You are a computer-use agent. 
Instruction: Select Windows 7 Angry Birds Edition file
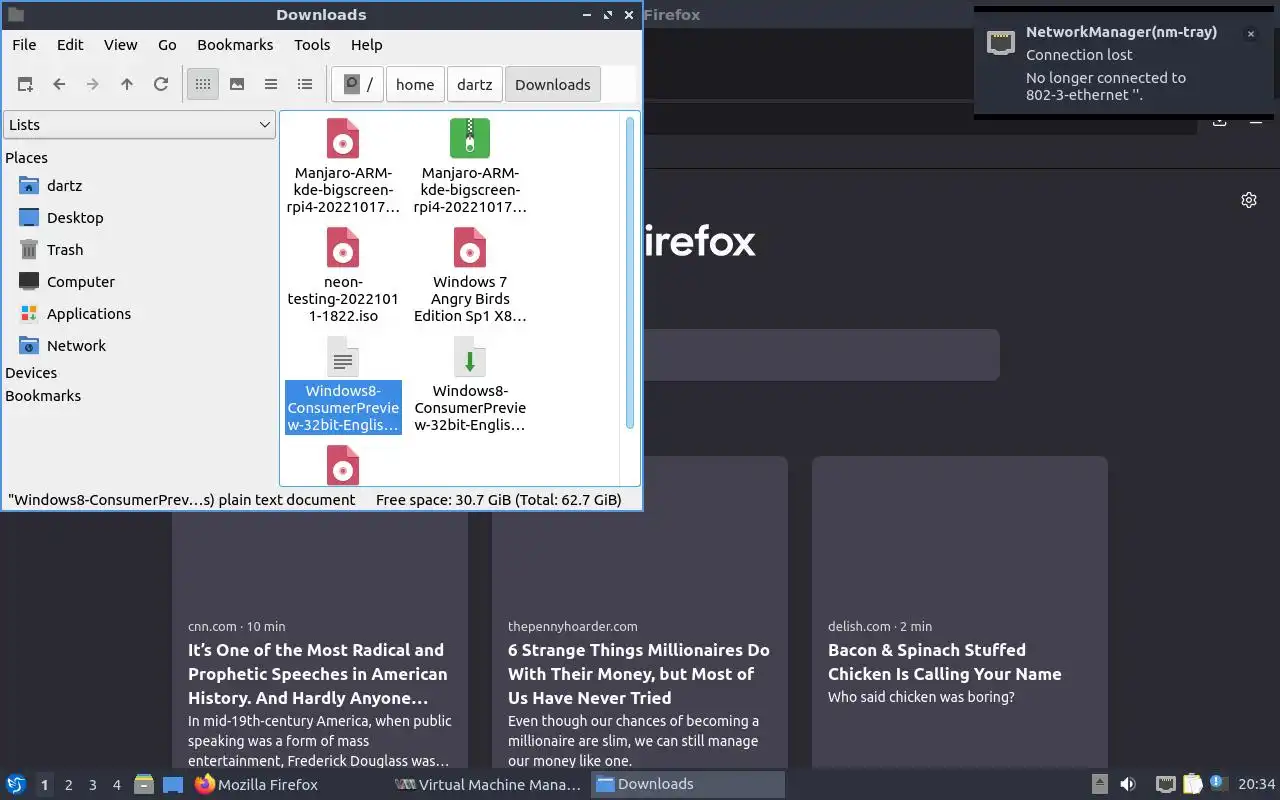(470, 275)
